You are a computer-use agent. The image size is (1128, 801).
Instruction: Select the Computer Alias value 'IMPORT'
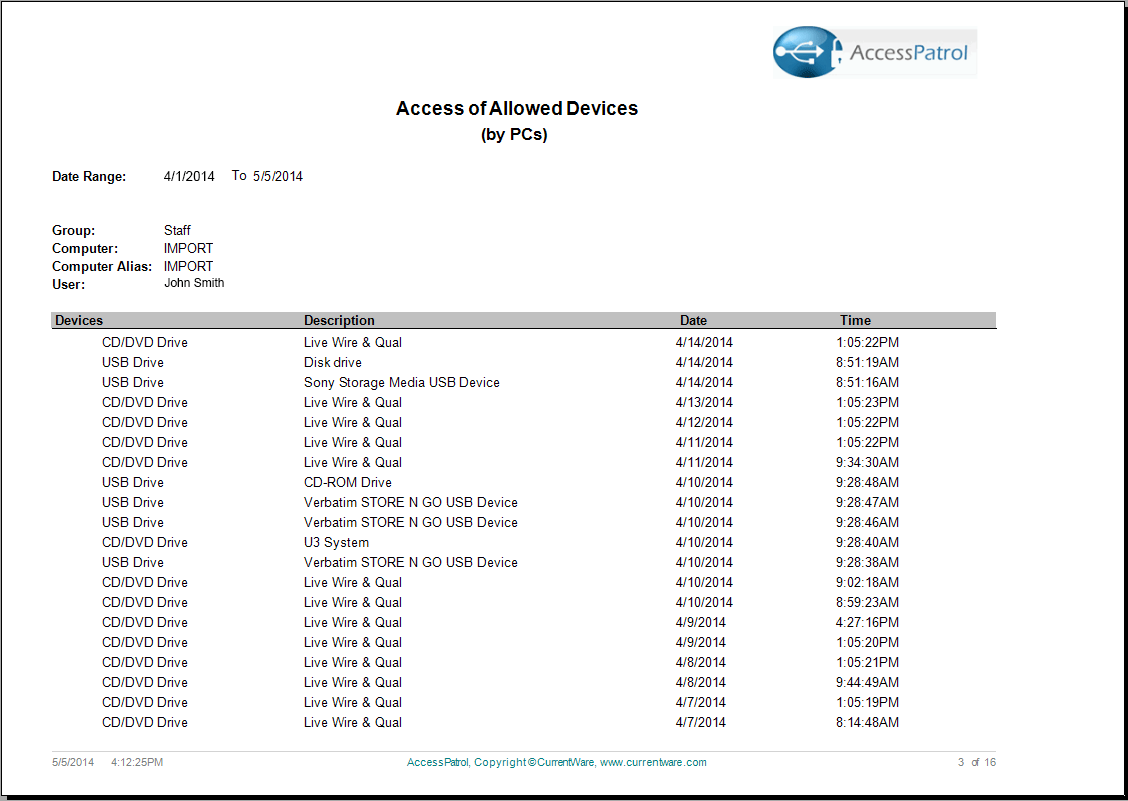click(x=188, y=266)
